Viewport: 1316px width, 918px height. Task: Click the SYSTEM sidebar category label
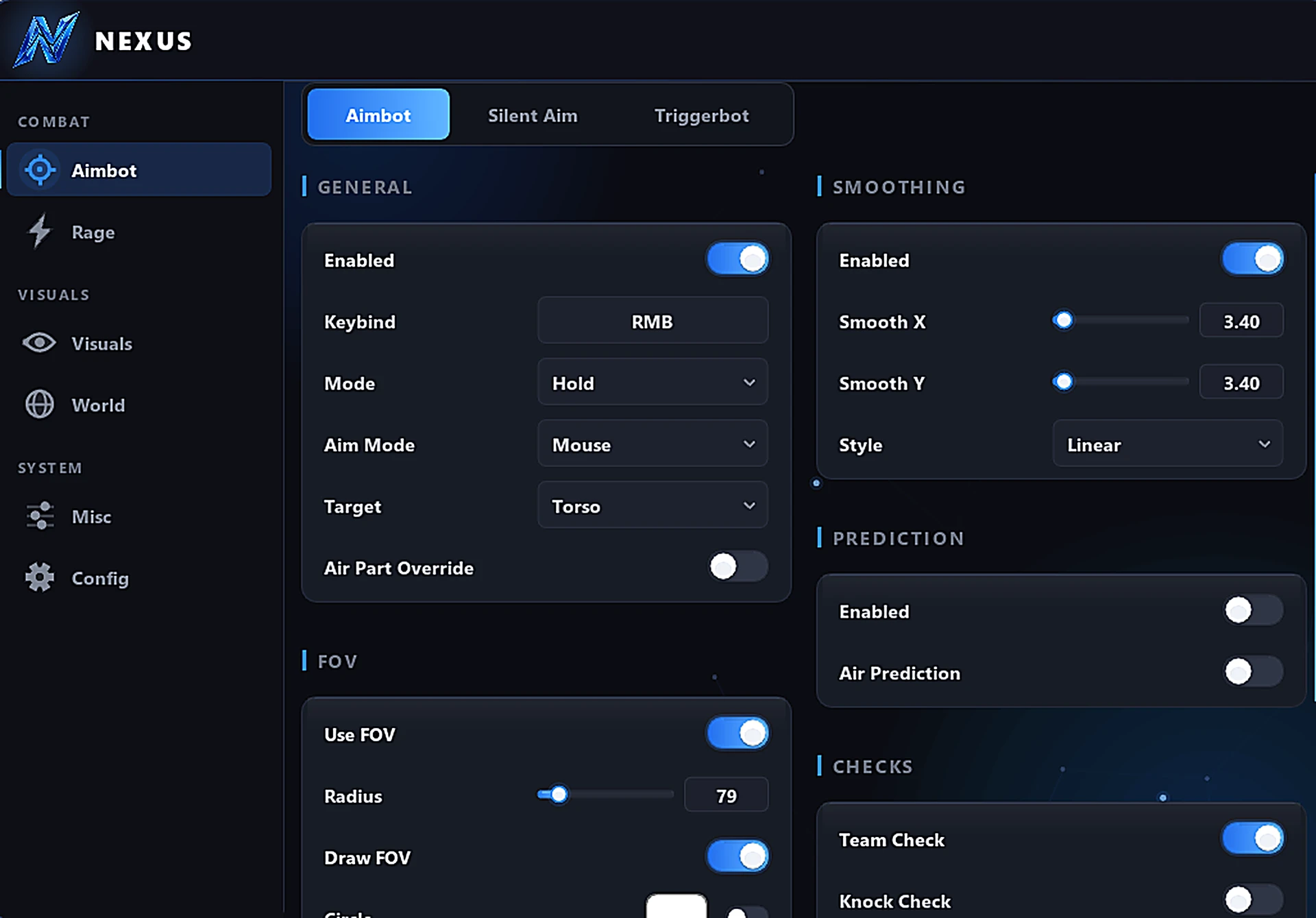point(49,468)
